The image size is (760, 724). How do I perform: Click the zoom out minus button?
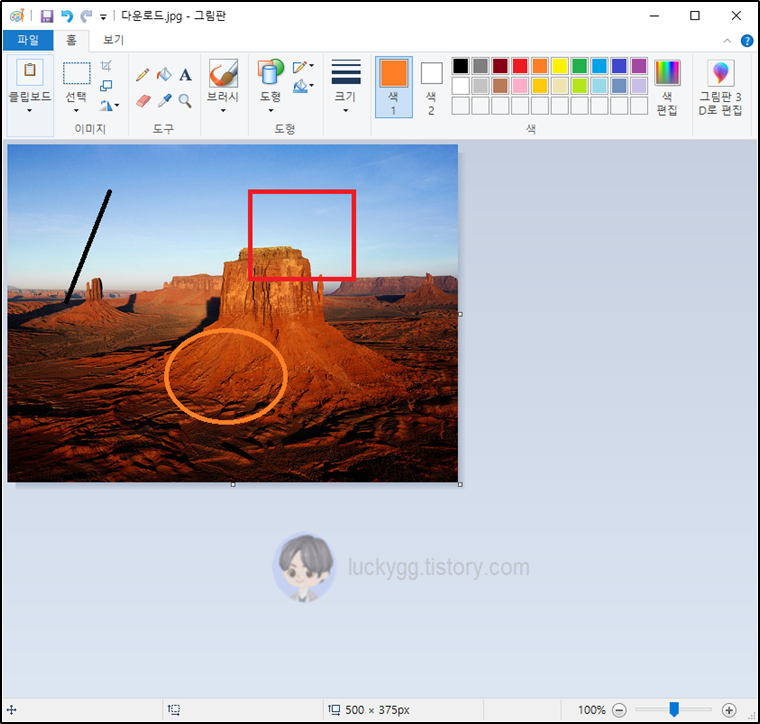click(619, 710)
